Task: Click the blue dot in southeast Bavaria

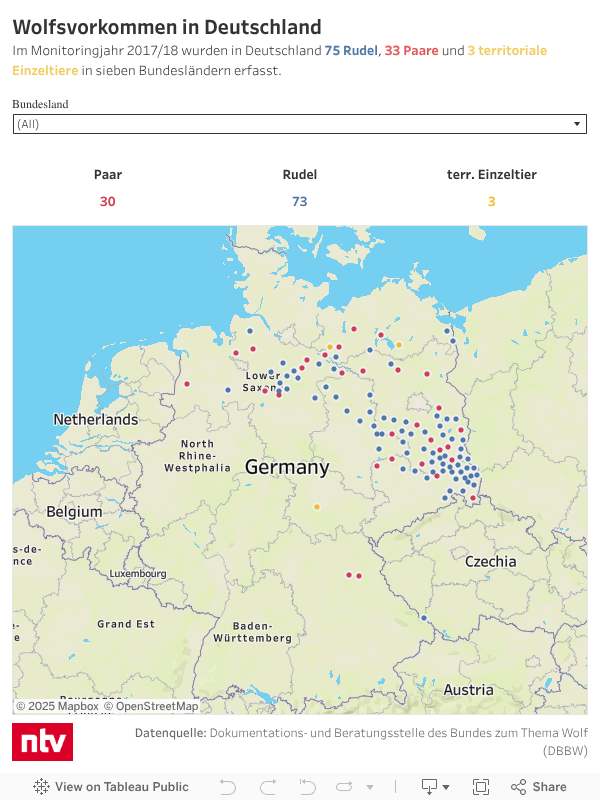Action: click(x=424, y=618)
